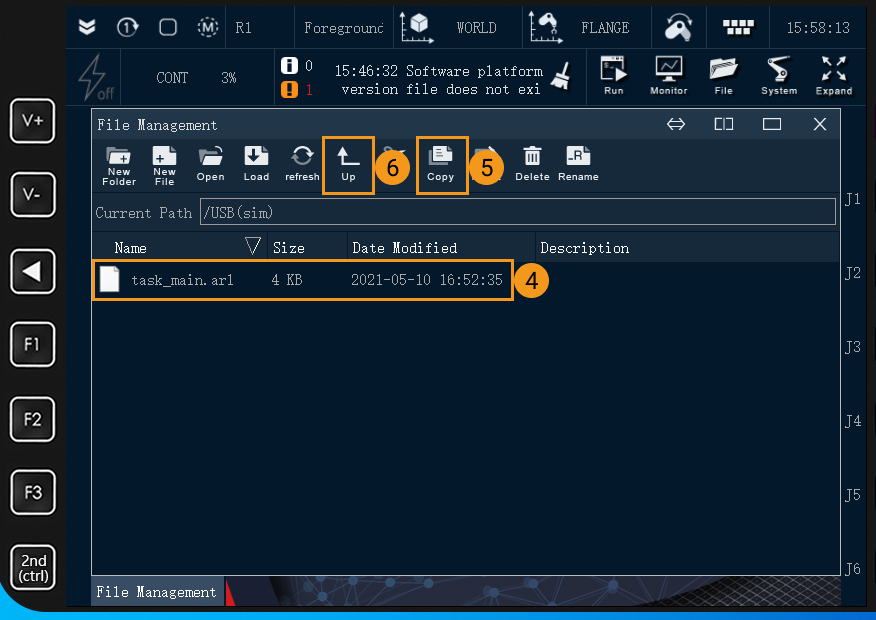Toggle the virtual keyboard icon
Image resolution: width=876 pixels, height=620 pixels.
(x=738, y=27)
